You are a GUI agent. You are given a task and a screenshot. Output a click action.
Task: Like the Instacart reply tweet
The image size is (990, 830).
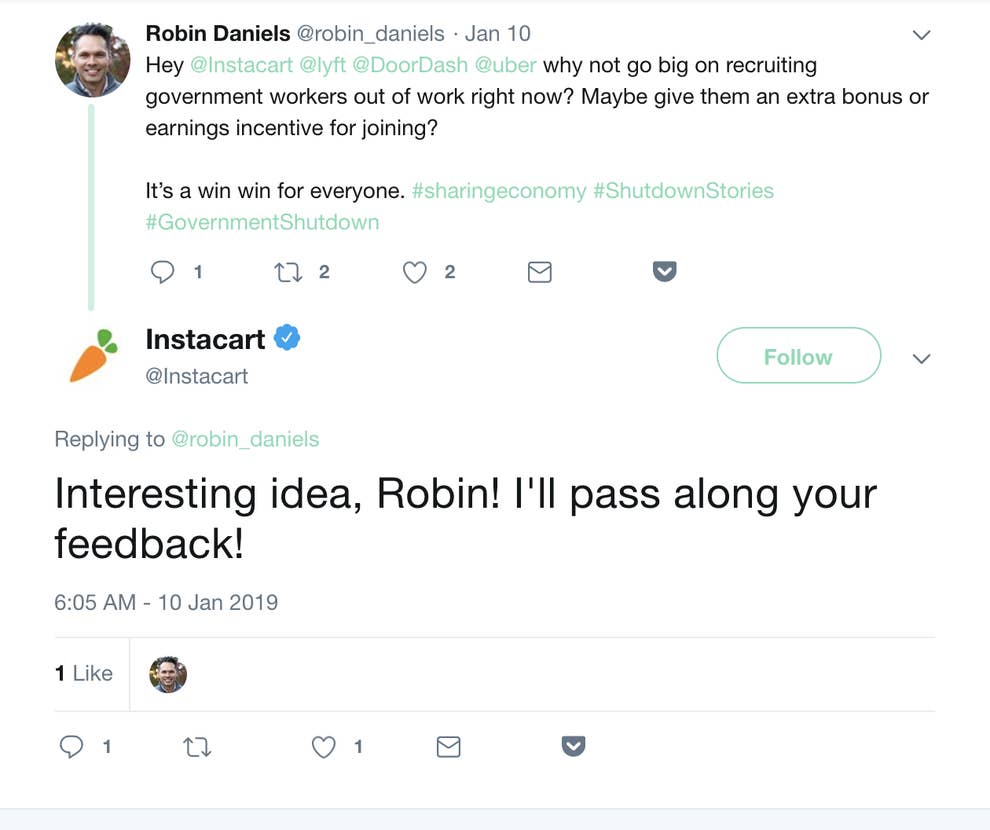pyautogui.click(x=323, y=746)
